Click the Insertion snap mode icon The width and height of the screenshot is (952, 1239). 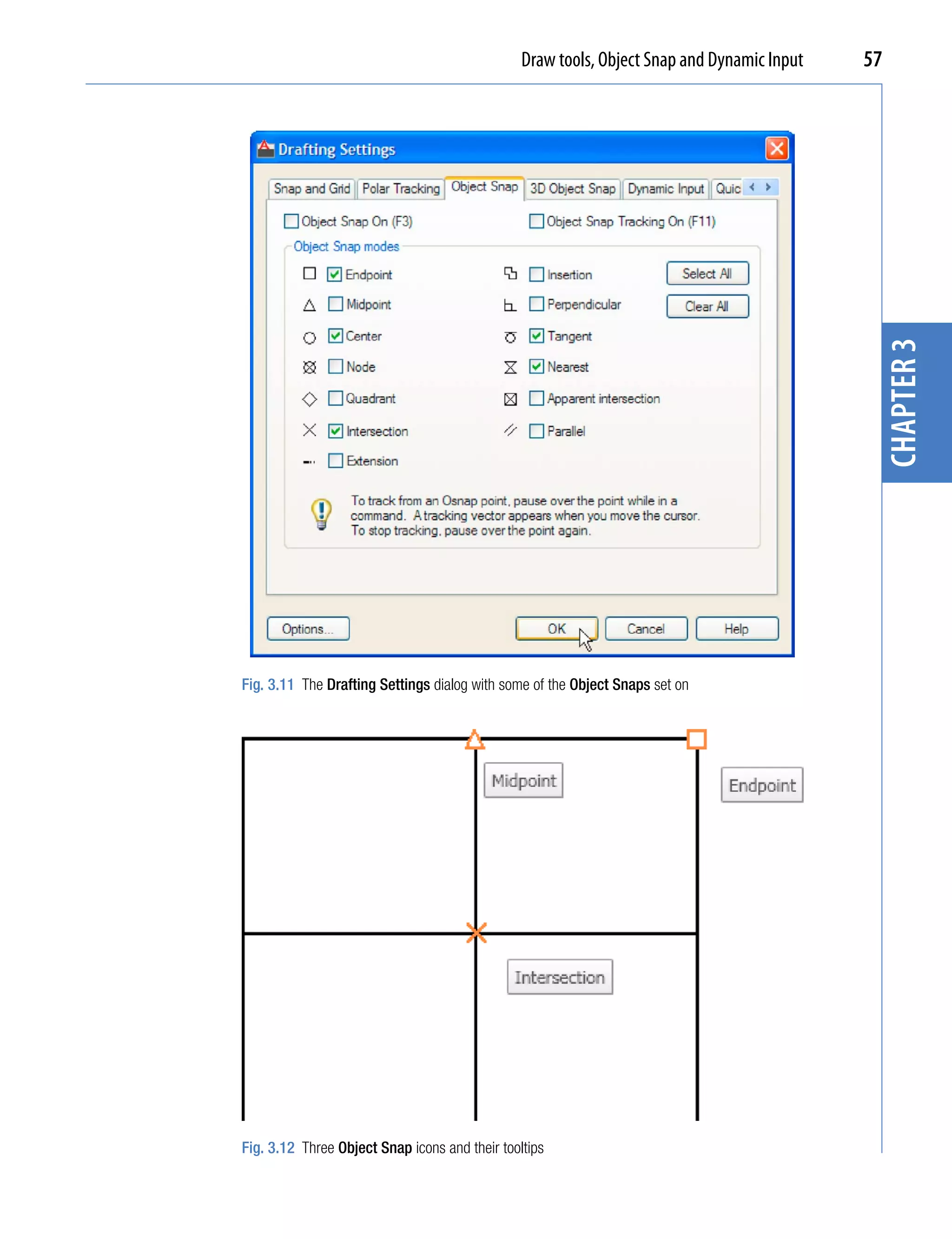point(510,274)
